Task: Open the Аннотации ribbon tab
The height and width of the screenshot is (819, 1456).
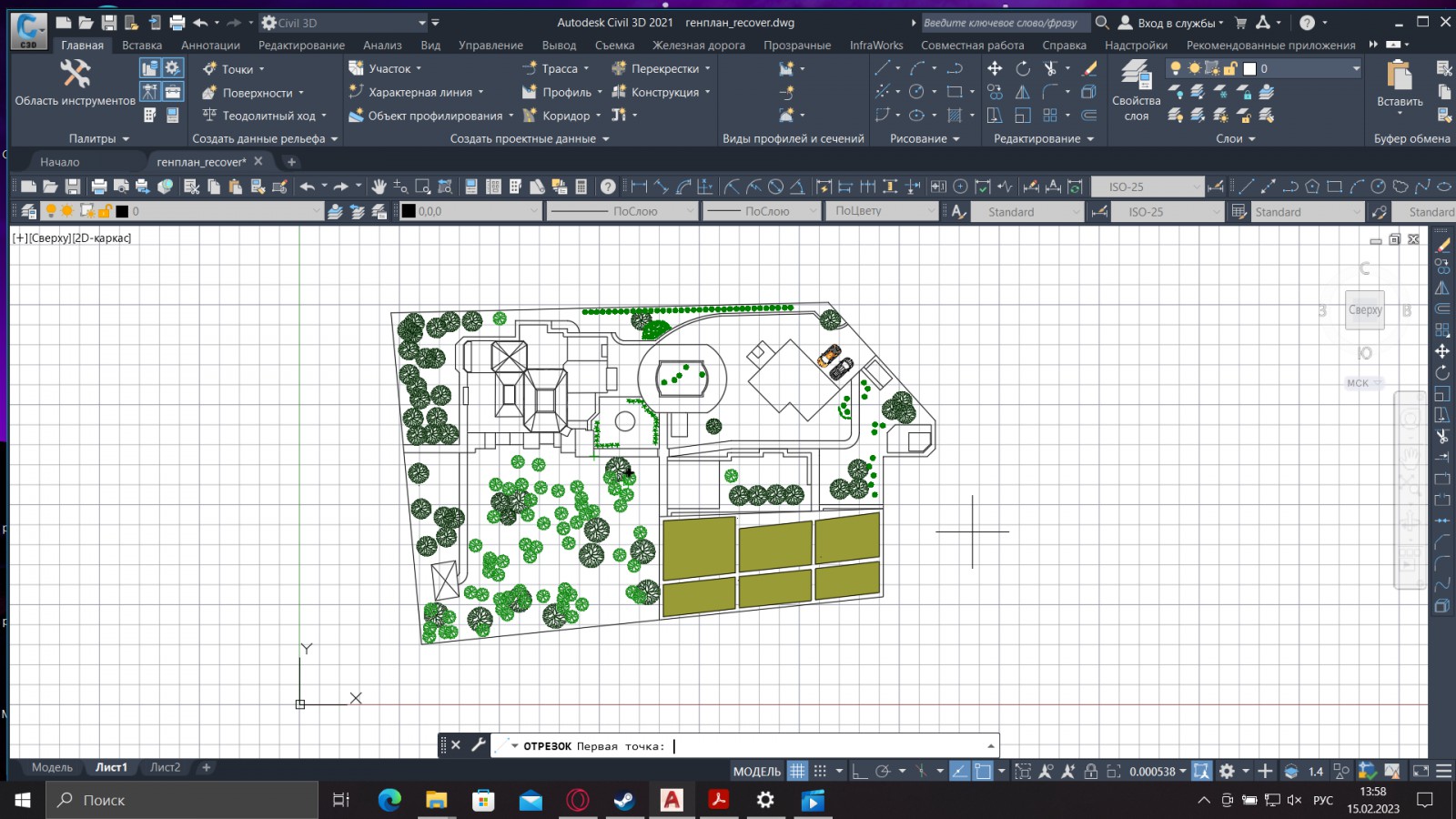Action: pos(210,45)
